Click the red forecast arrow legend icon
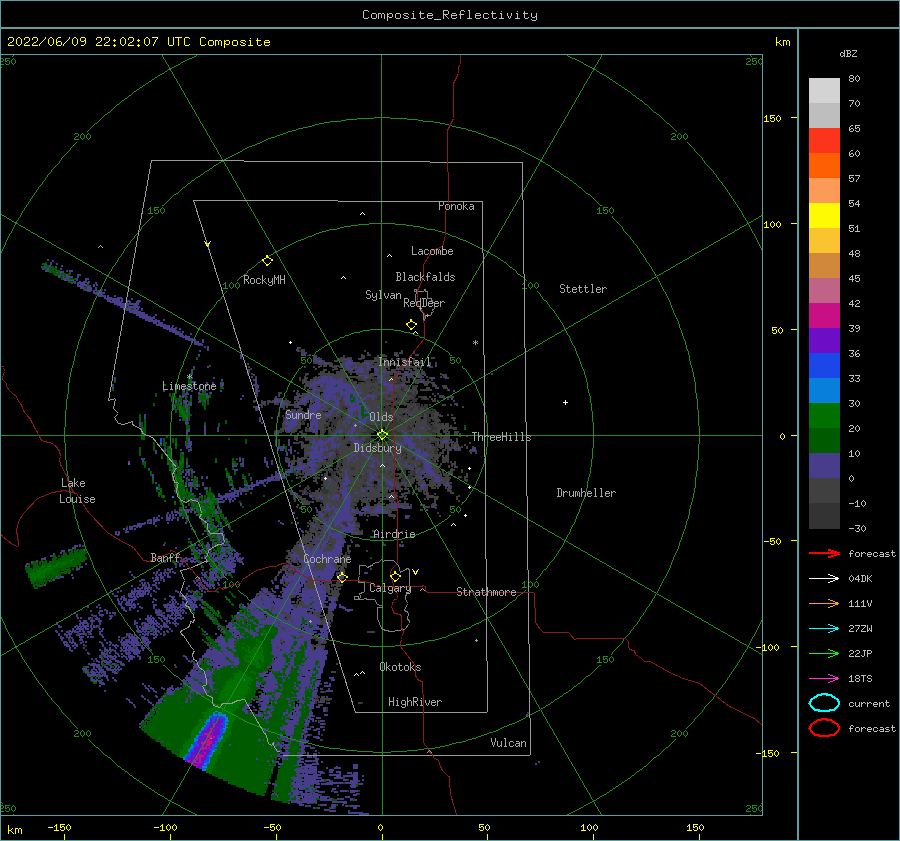Image resolution: width=900 pixels, height=841 pixels. [824, 553]
